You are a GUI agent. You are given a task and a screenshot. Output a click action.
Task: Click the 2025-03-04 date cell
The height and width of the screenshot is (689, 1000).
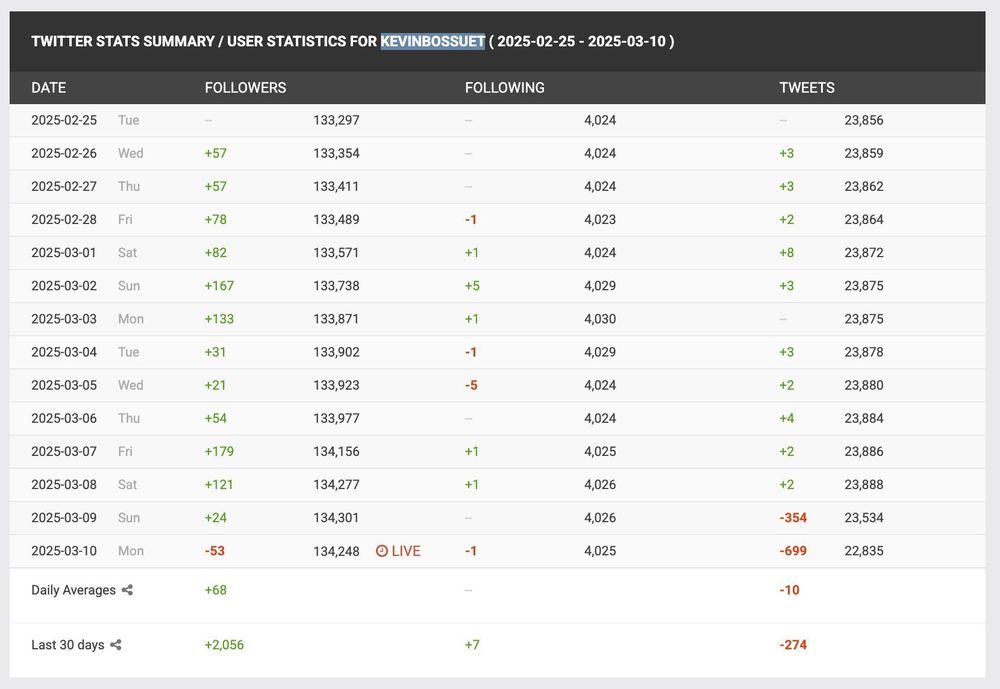64,352
